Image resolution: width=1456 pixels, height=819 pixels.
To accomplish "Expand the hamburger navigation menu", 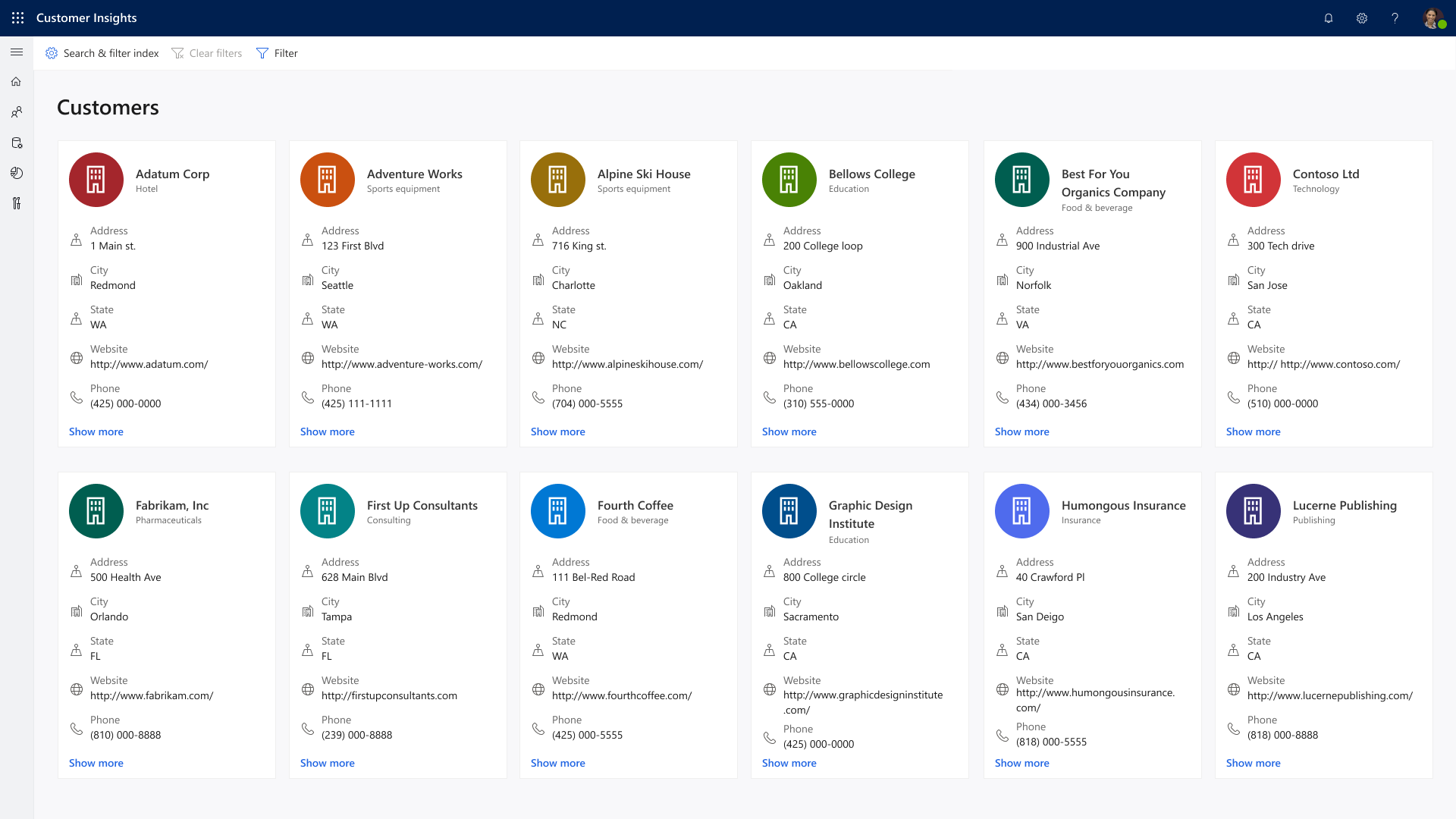I will coord(17,52).
